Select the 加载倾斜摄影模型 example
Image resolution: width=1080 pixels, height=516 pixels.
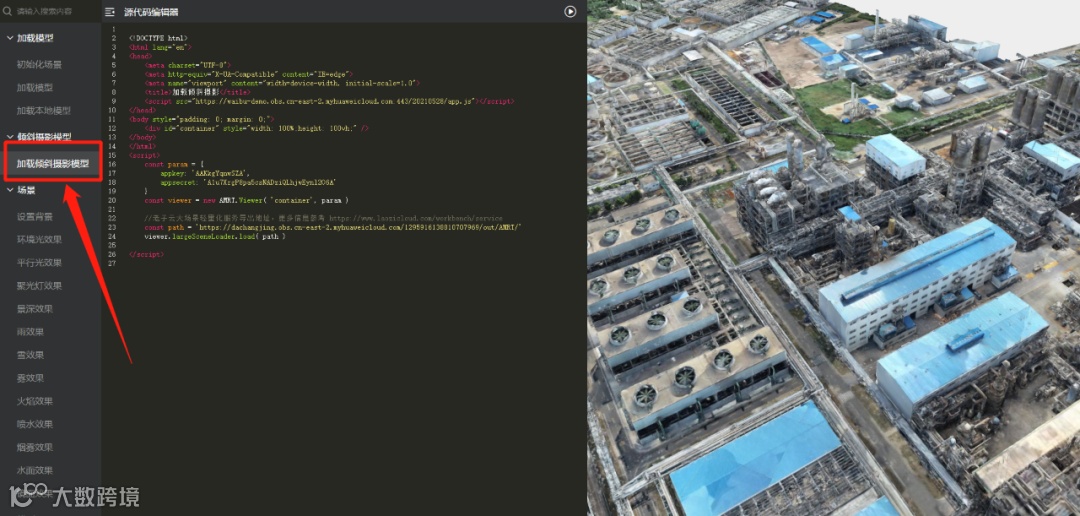pos(53,163)
